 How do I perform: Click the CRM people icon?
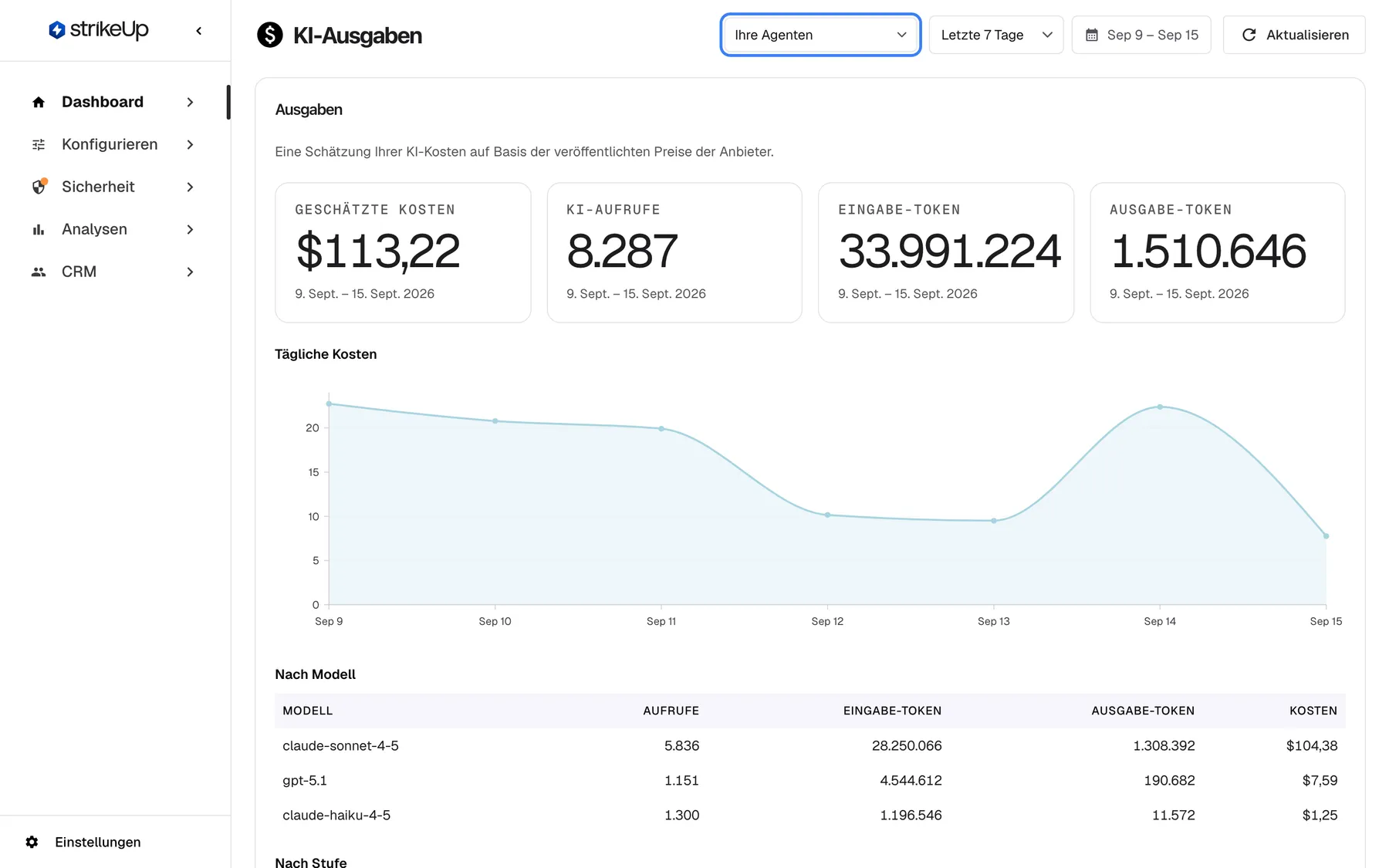[39, 272]
